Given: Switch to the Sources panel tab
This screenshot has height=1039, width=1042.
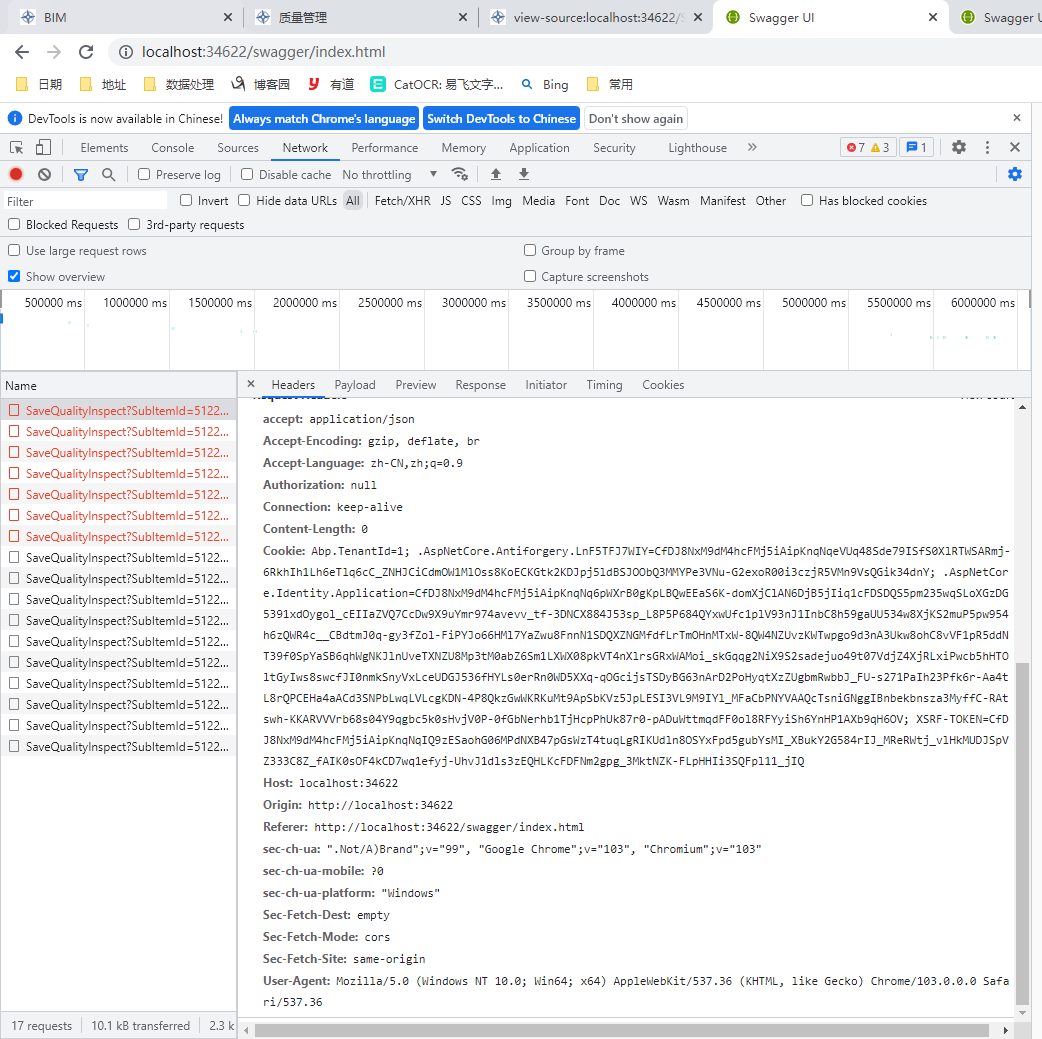Looking at the screenshot, I should (x=238, y=148).
